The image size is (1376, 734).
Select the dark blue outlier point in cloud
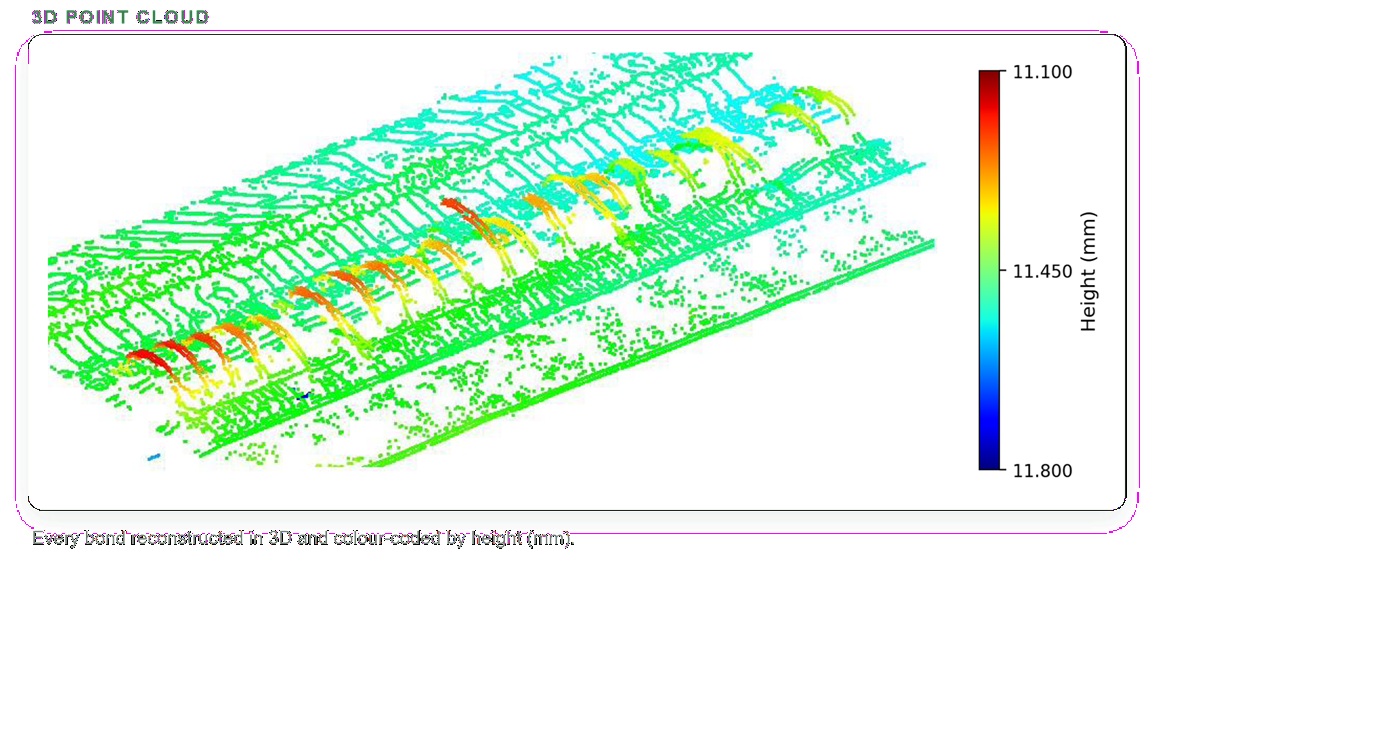304,396
